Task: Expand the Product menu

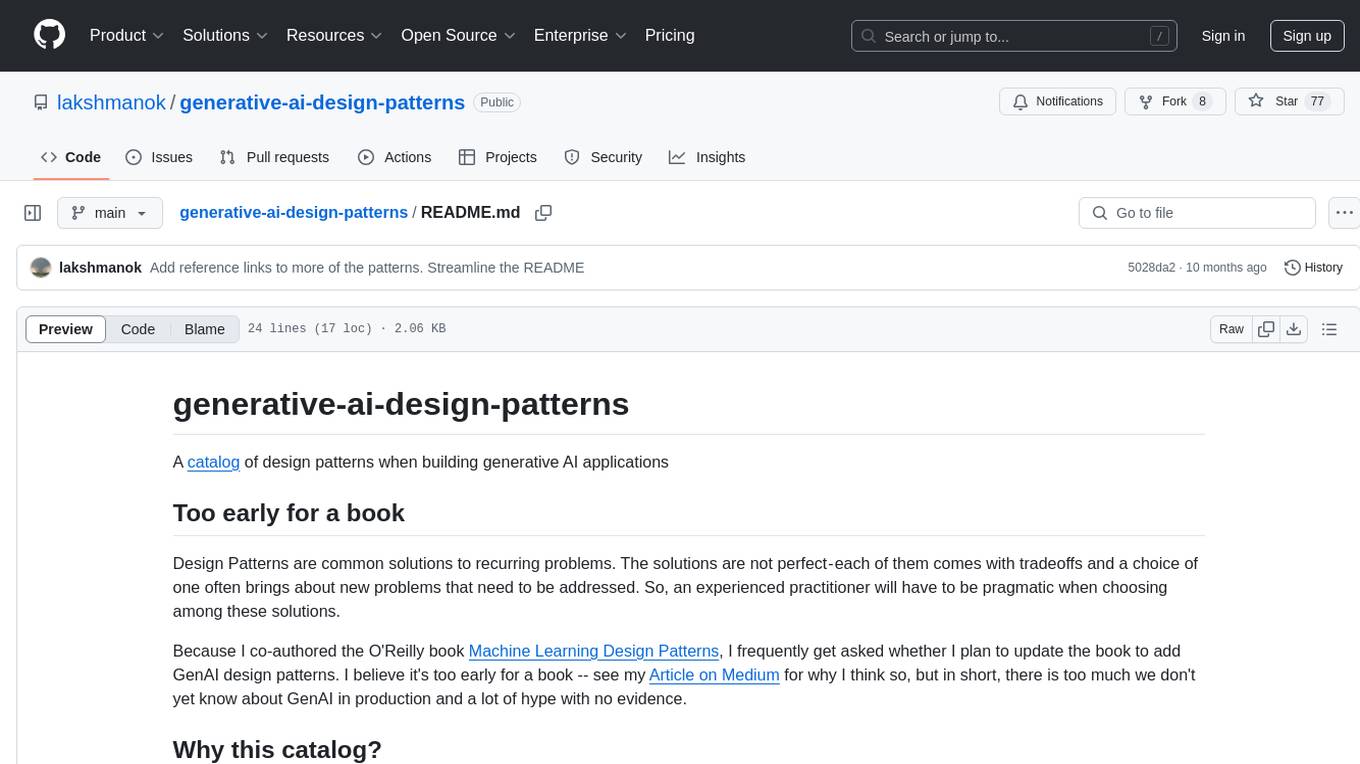Action: pyautogui.click(x=127, y=35)
